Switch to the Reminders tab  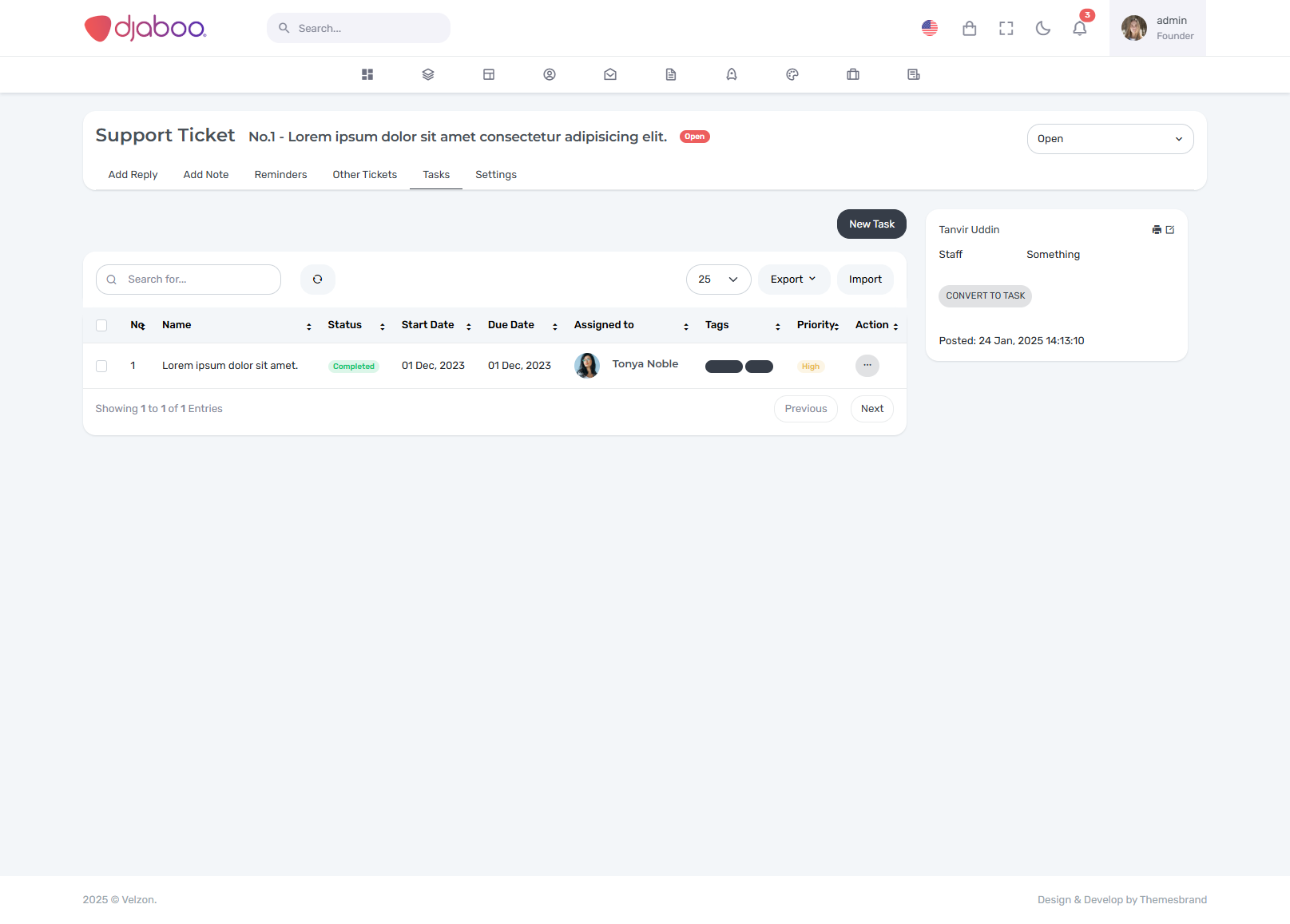coord(280,175)
